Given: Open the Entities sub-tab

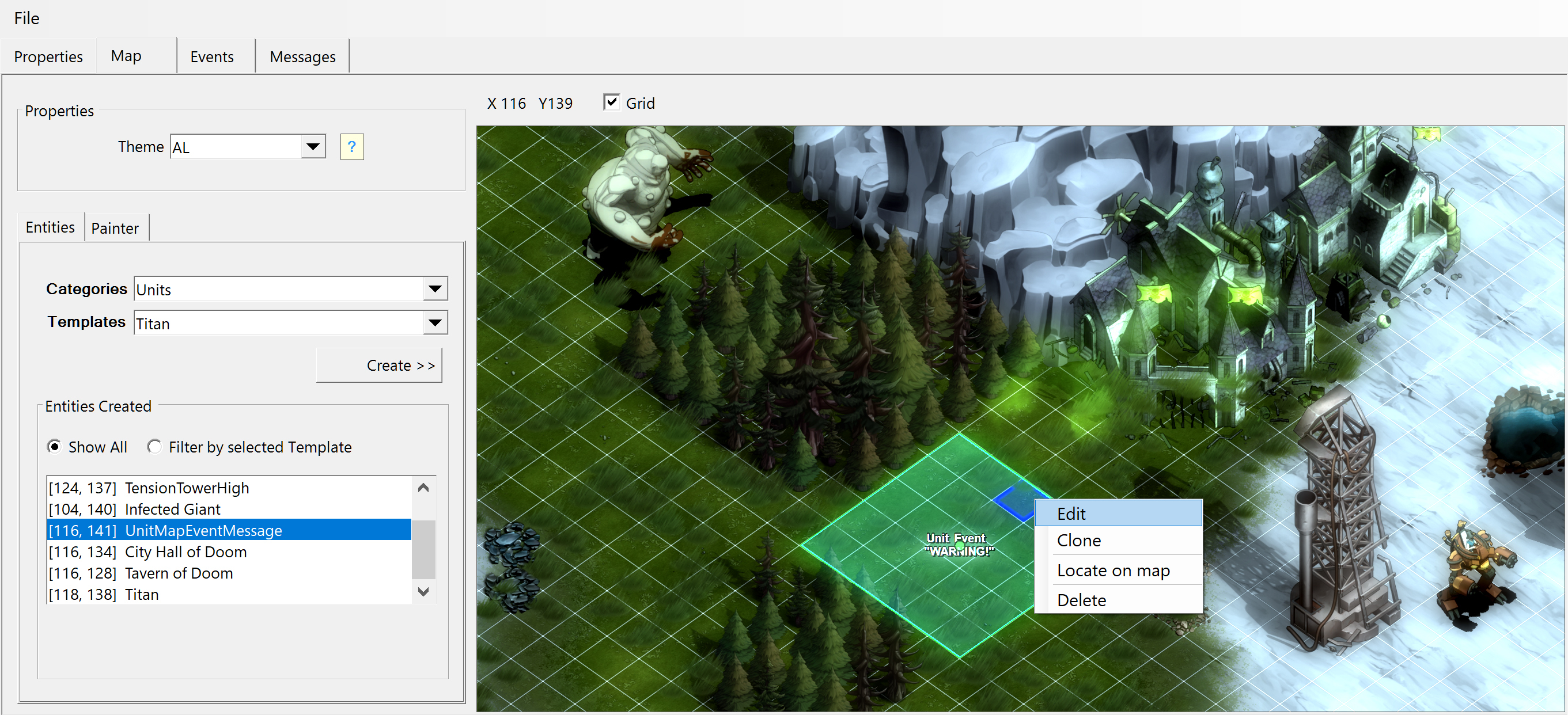Looking at the screenshot, I should [x=51, y=227].
